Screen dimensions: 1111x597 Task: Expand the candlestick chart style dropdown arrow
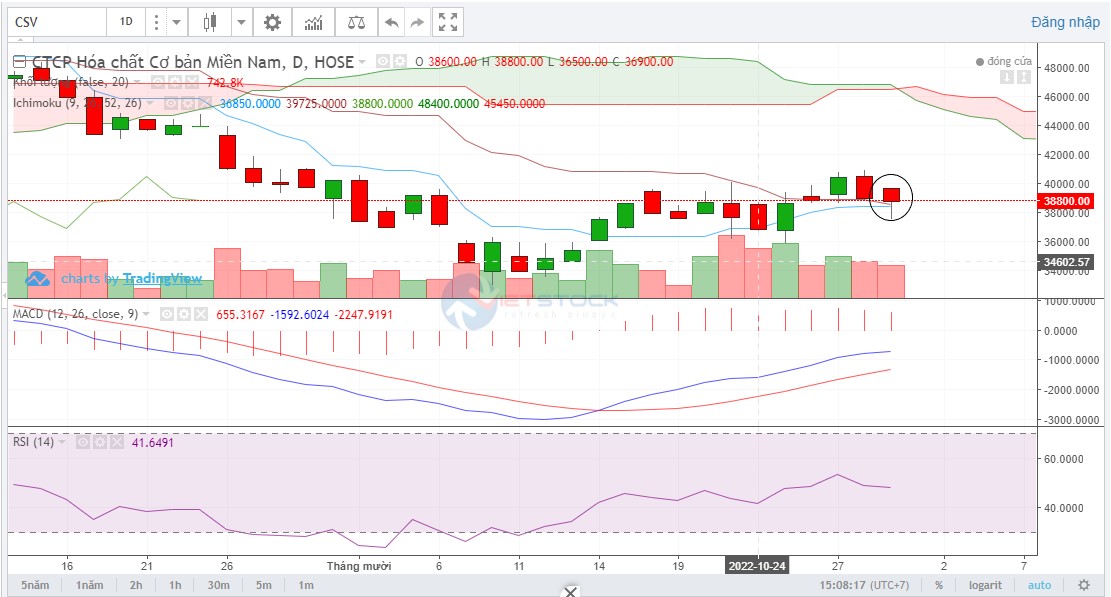point(242,22)
